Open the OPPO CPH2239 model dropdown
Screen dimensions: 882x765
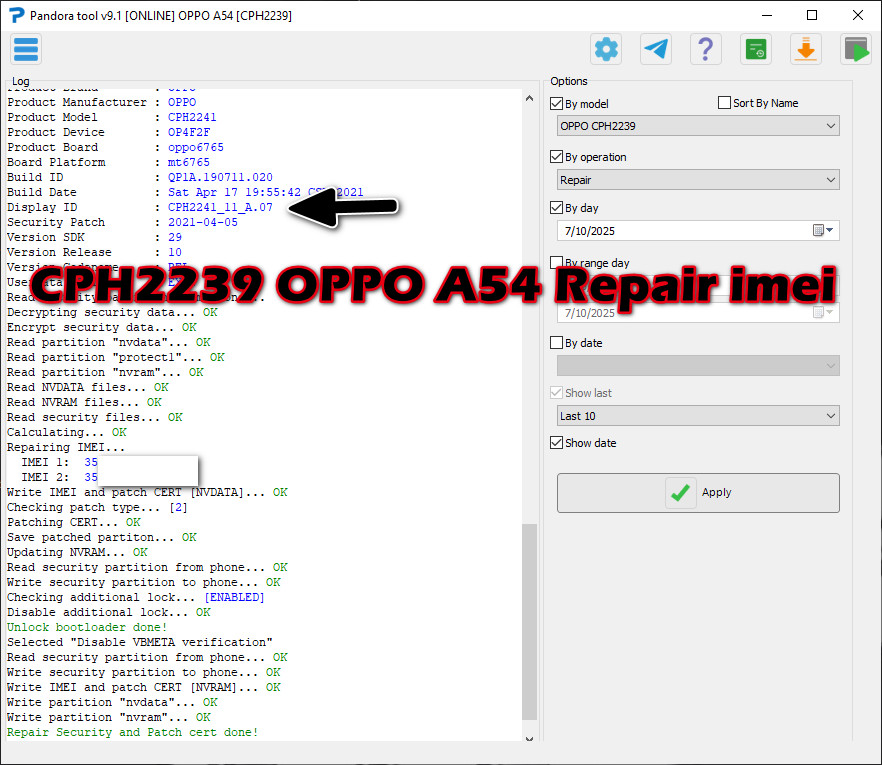698,126
